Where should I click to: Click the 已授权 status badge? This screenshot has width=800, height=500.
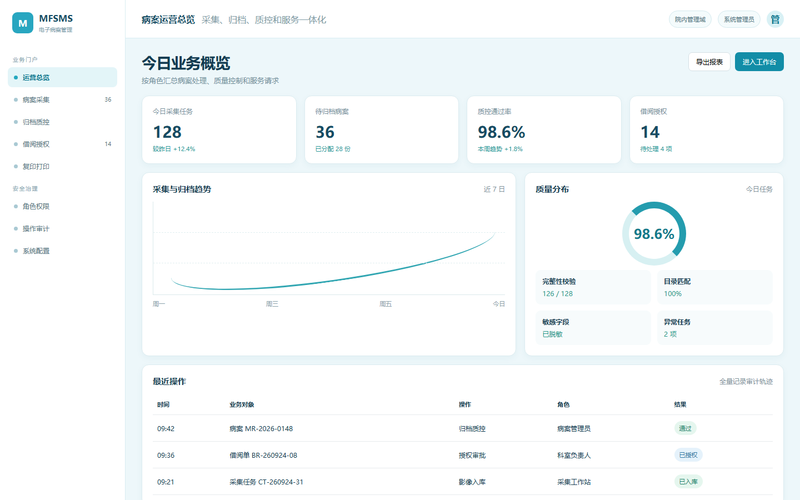click(688, 455)
